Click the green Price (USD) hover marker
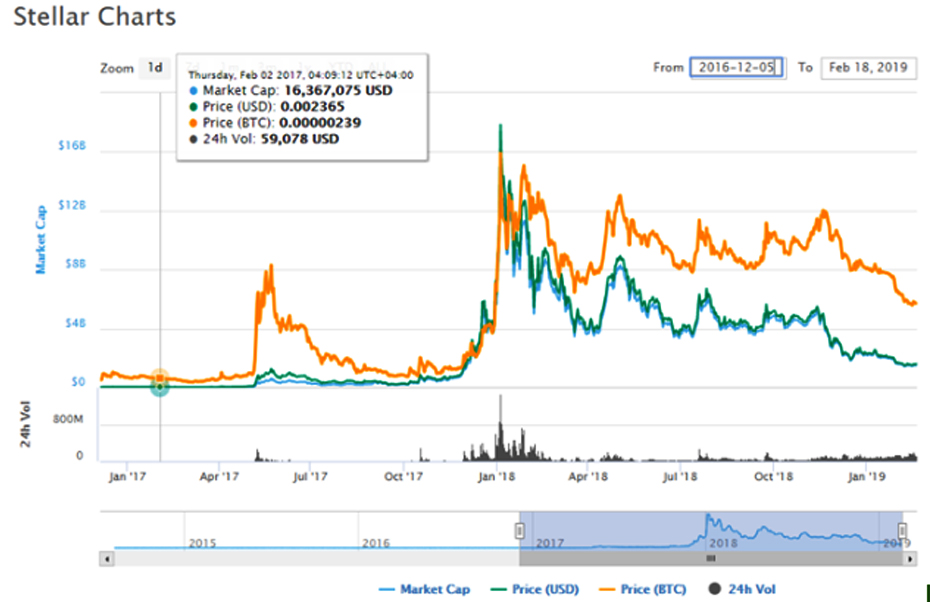This screenshot has height=602, width=930. click(160, 387)
